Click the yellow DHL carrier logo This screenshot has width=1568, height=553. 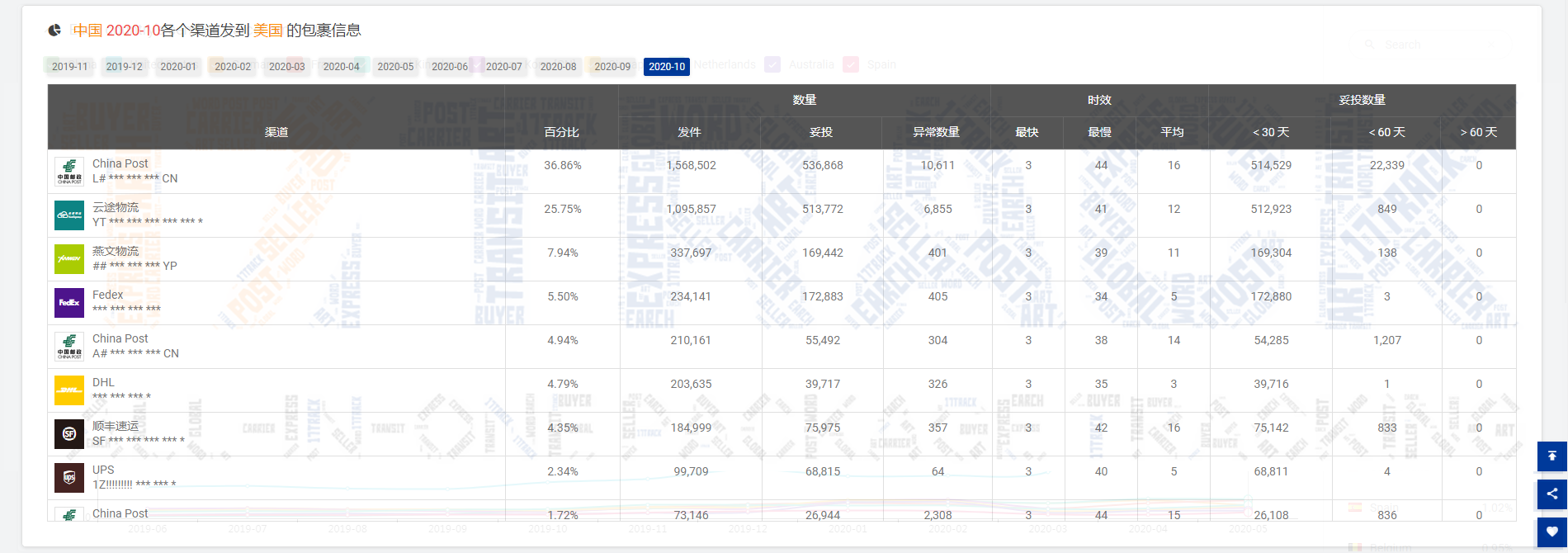(69, 390)
